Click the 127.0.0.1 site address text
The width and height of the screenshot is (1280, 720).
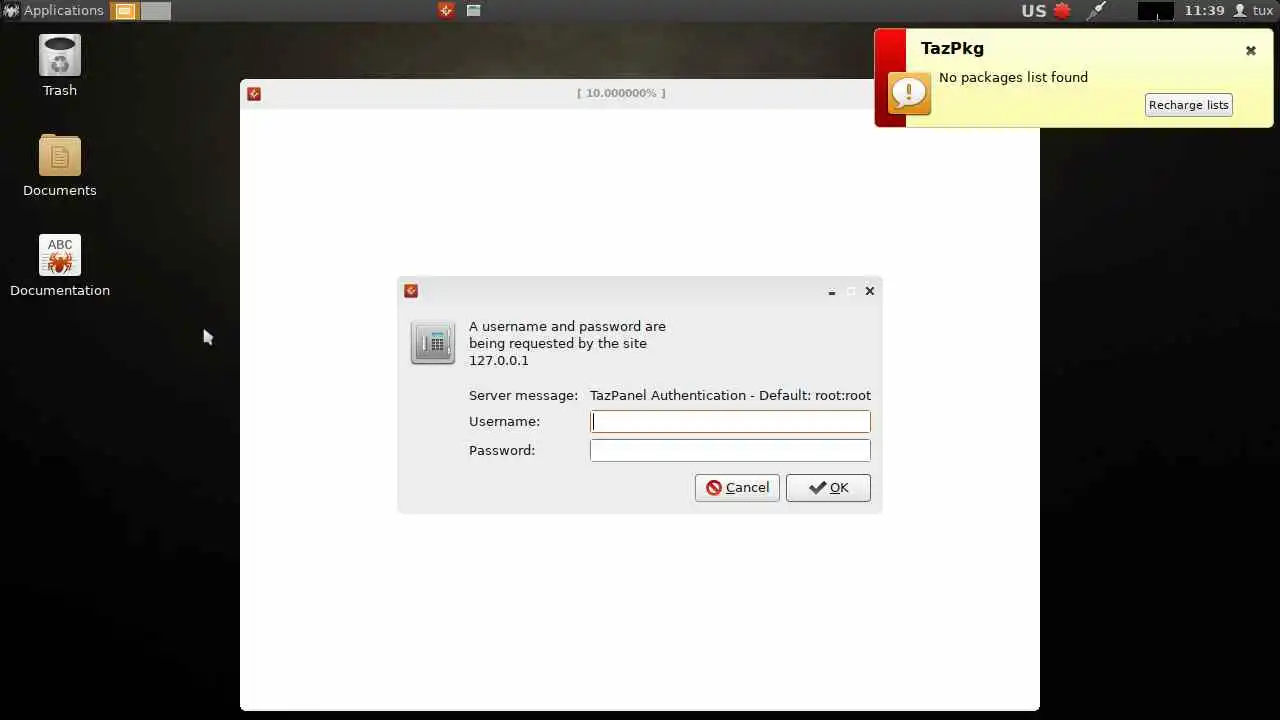point(499,360)
